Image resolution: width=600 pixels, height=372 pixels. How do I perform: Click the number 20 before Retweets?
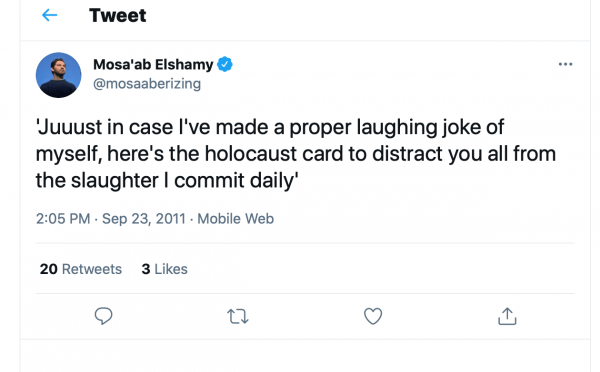pyautogui.click(x=49, y=269)
